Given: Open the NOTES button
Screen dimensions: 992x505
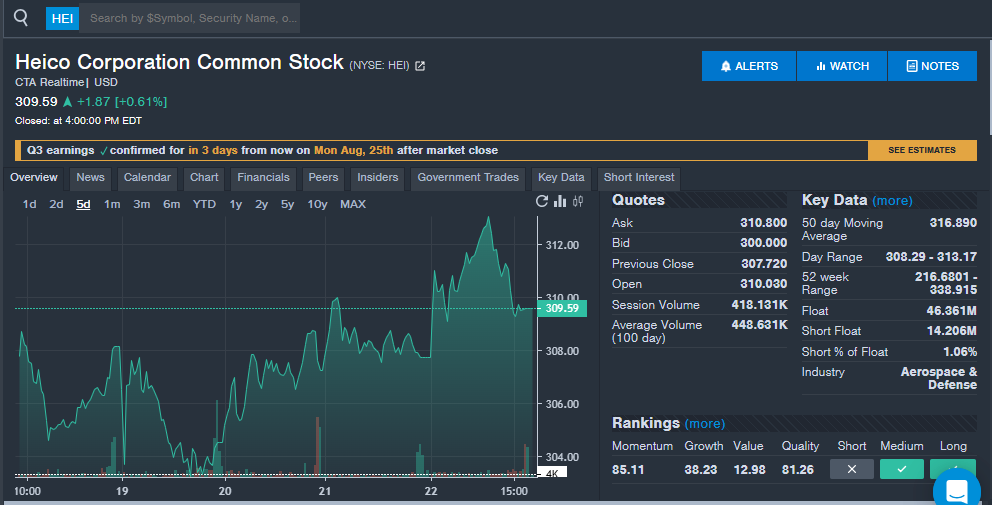Looking at the screenshot, I should coord(933,66).
